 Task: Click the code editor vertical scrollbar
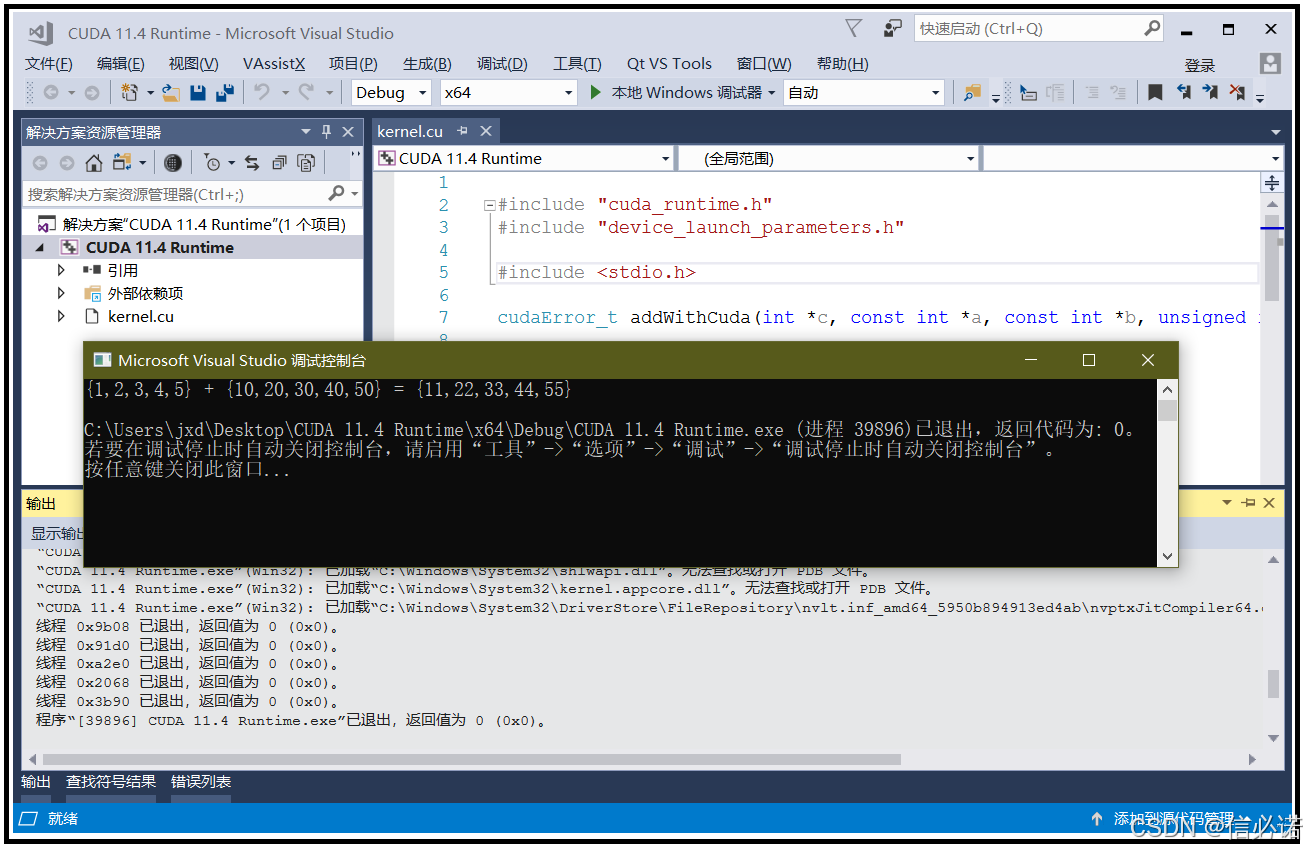[1272, 259]
